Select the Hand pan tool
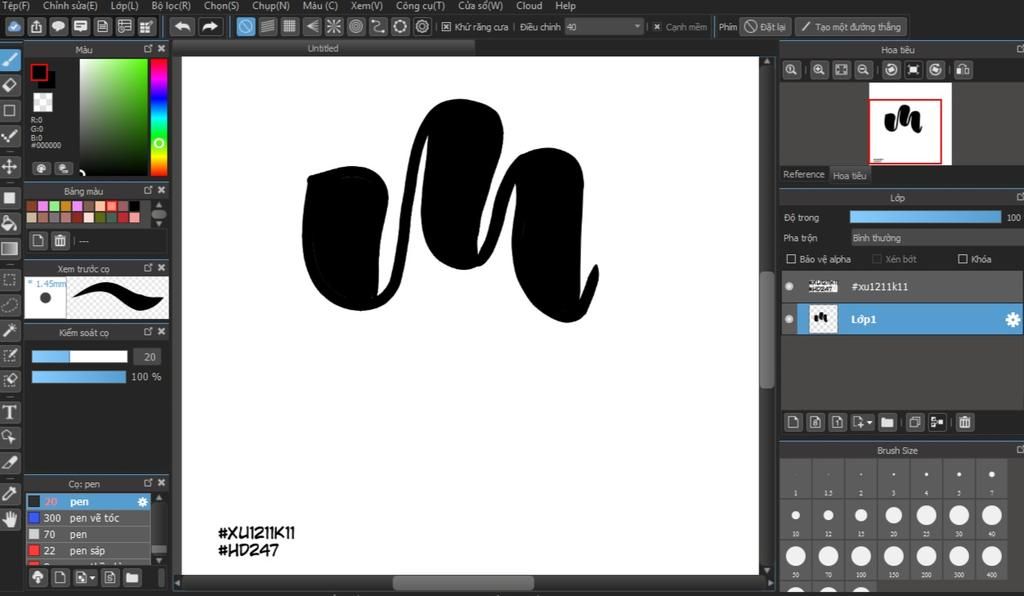The height and width of the screenshot is (596, 1024). pyautogui.click(x=10, y=519)
